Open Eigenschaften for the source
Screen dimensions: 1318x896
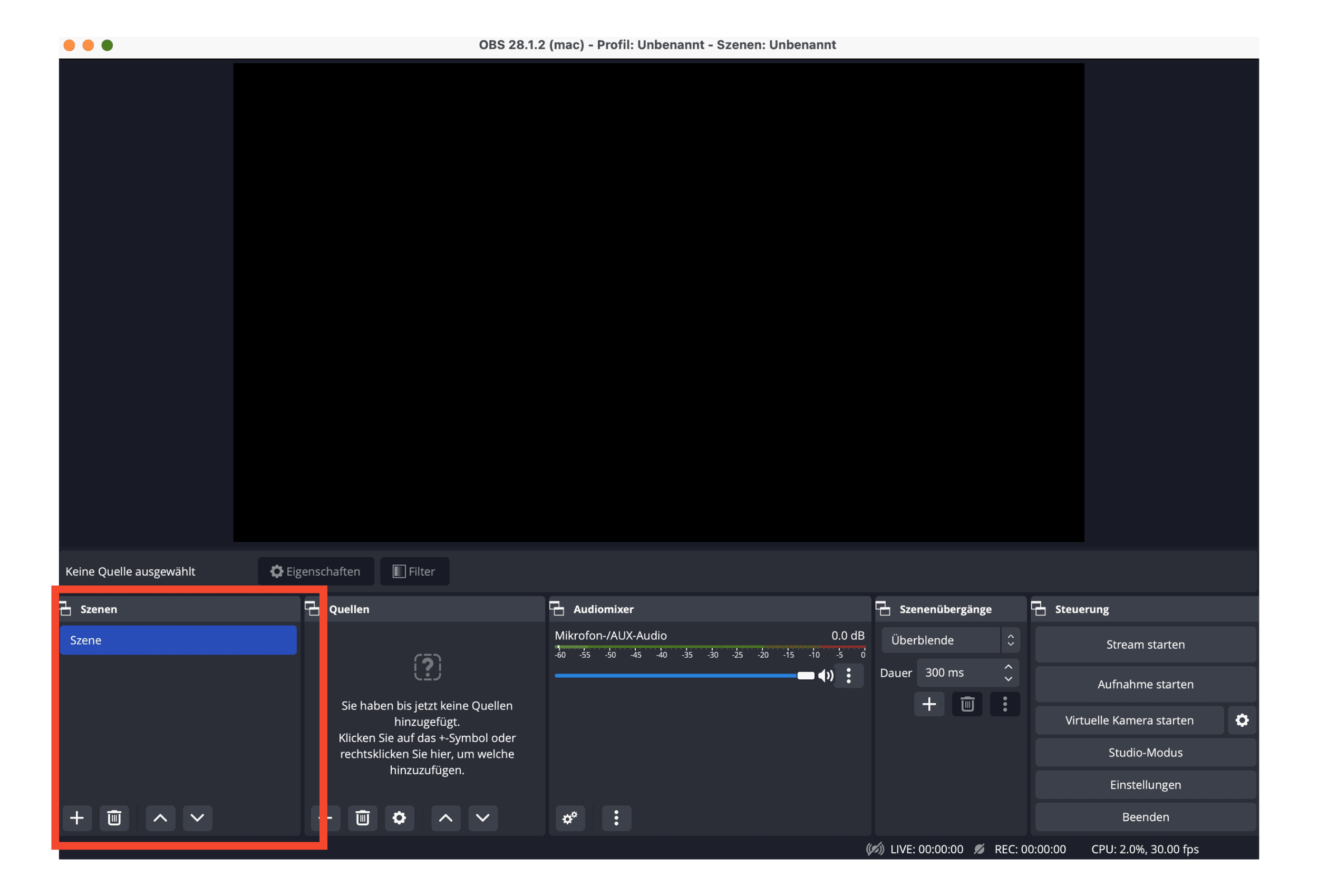pyautogui.click(x=316, y=571)
